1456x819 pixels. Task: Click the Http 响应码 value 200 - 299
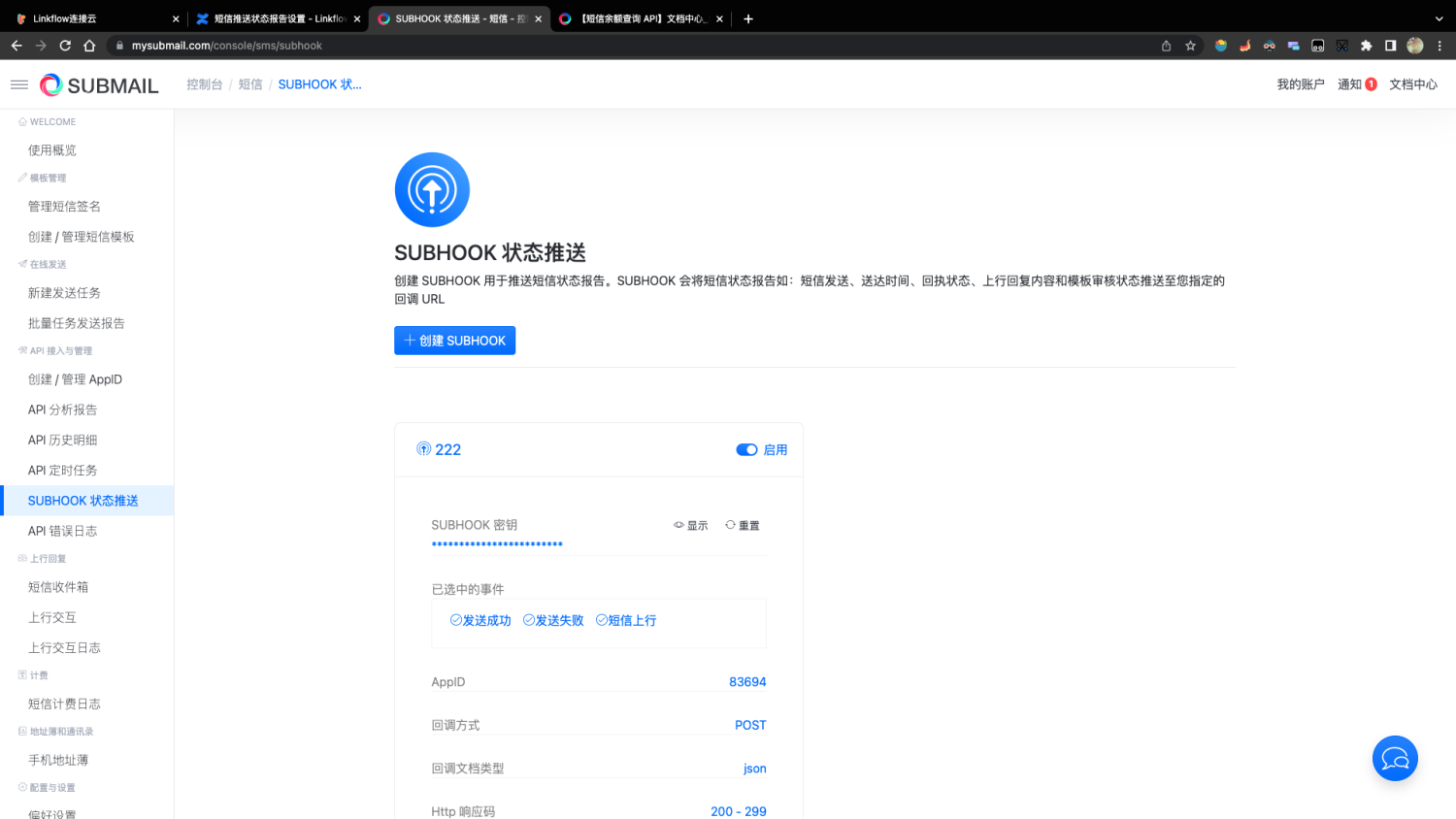tap(739, 811)
